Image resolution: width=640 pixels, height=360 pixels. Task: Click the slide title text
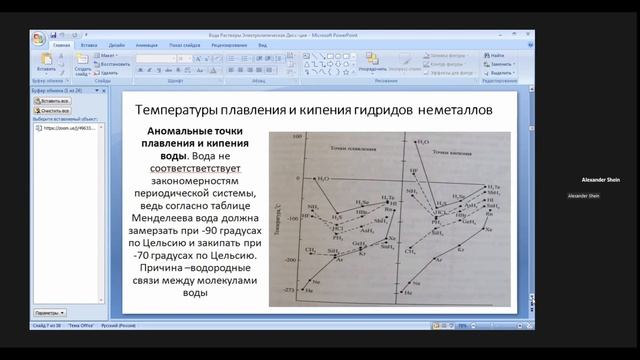coord(314,110)
